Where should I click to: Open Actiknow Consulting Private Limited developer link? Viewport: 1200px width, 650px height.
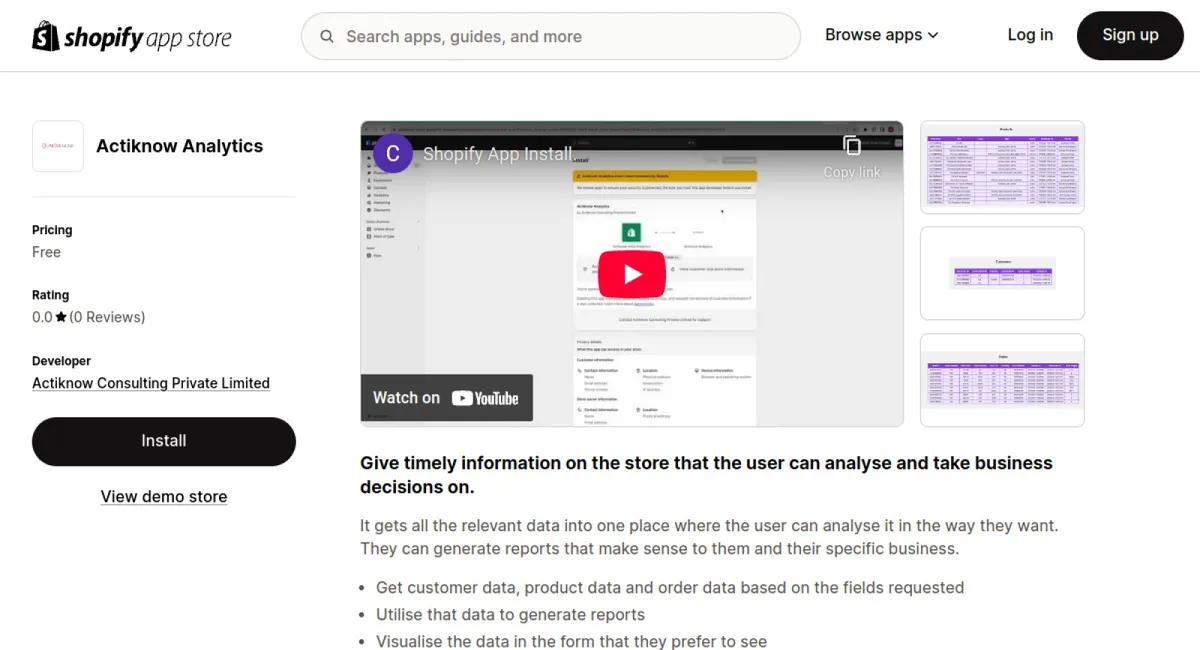click(x=151, y=383)
